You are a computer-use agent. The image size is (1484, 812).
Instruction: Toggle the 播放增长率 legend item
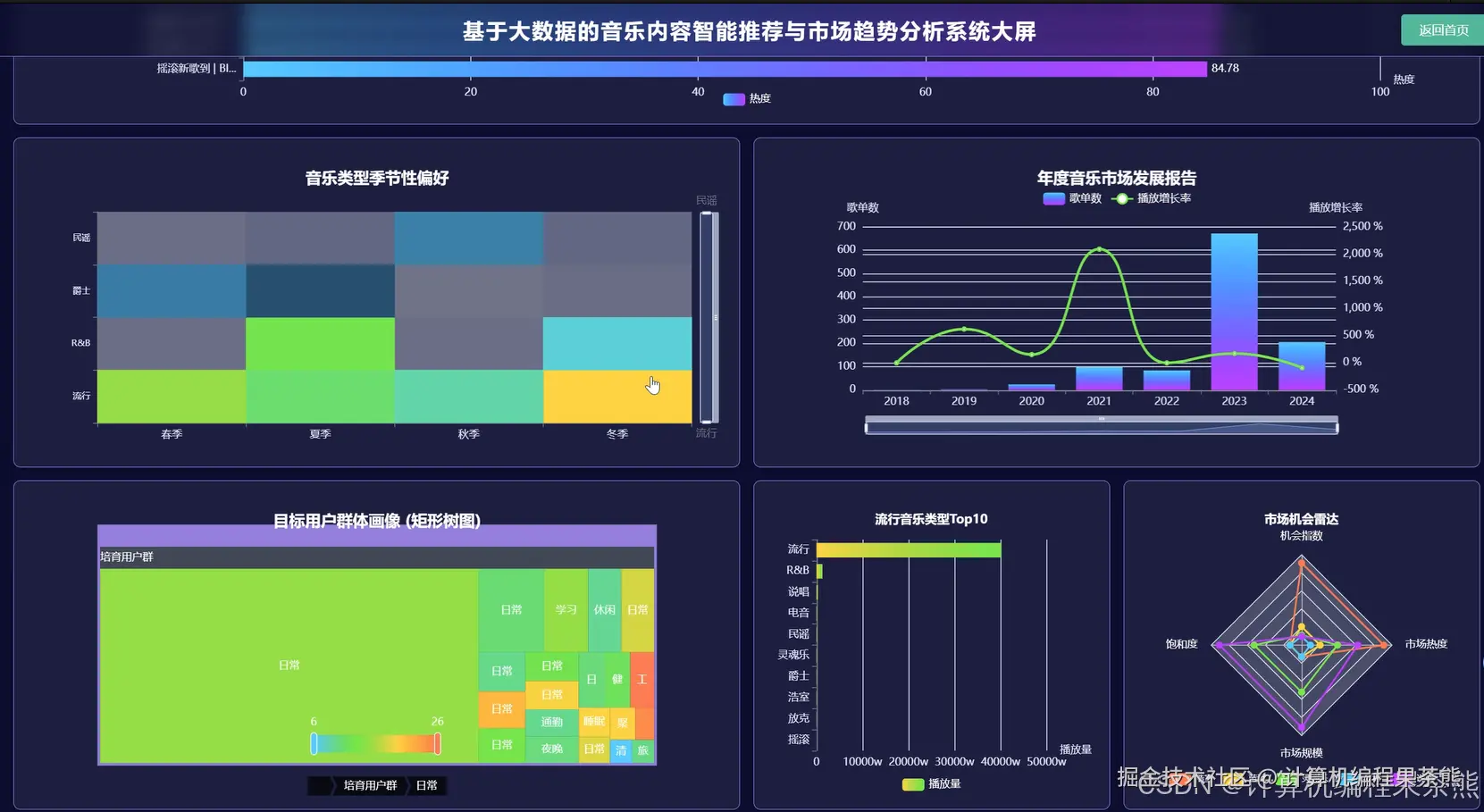(x=1153, y=198)
